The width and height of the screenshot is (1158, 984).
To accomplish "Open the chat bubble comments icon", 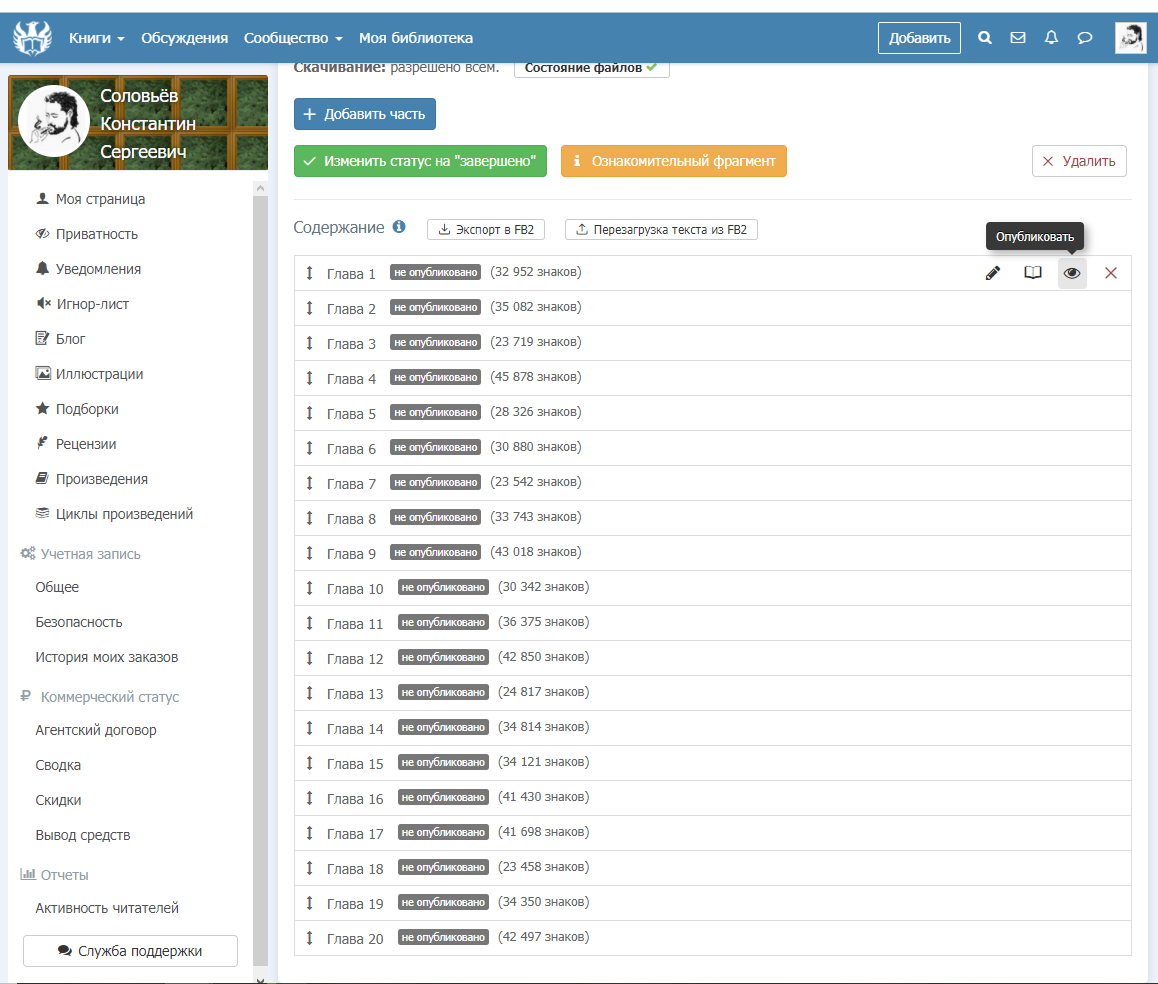I will click(1084, 38).
